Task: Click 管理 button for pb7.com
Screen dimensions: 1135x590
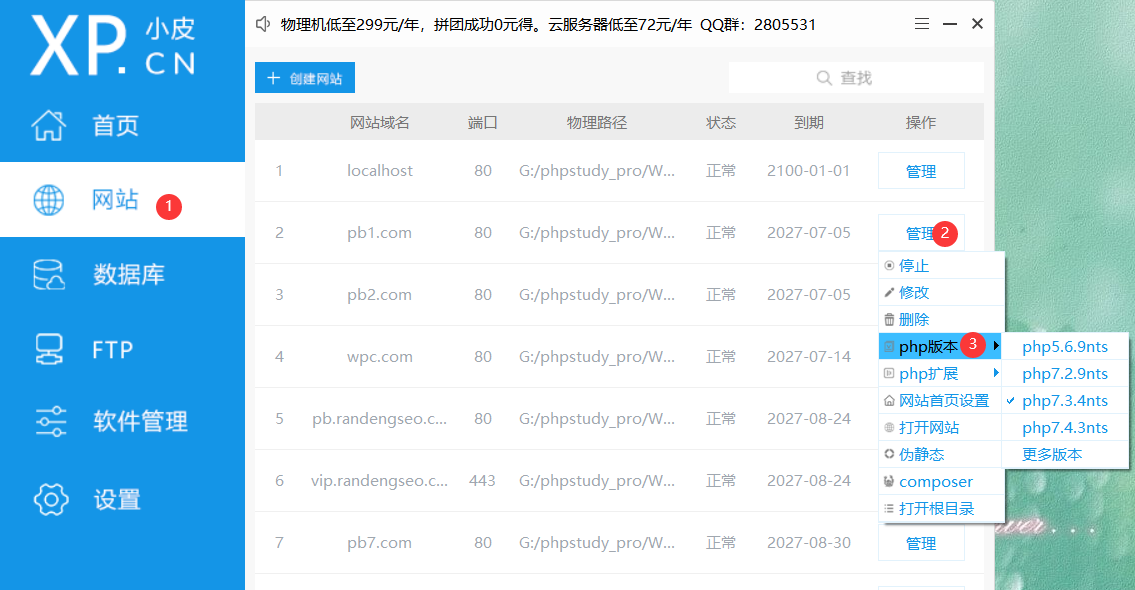Action: 921,543
